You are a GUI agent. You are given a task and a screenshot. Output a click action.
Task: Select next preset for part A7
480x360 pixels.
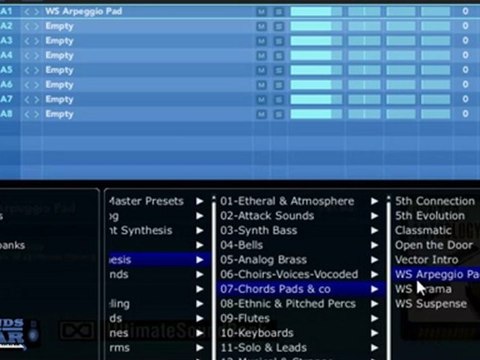tap(36, 100)
